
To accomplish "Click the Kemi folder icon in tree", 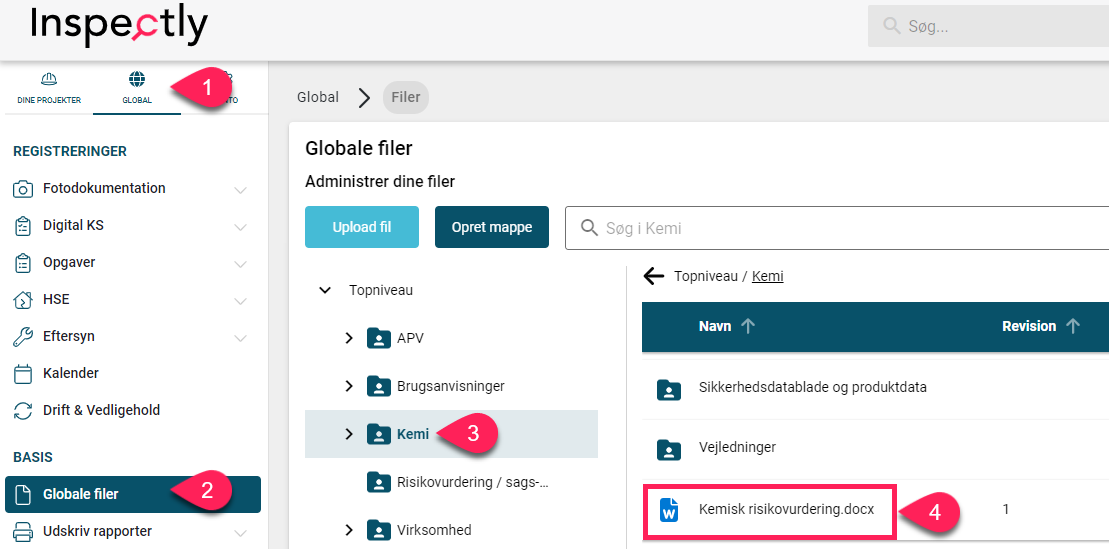I will pos(379,434).
